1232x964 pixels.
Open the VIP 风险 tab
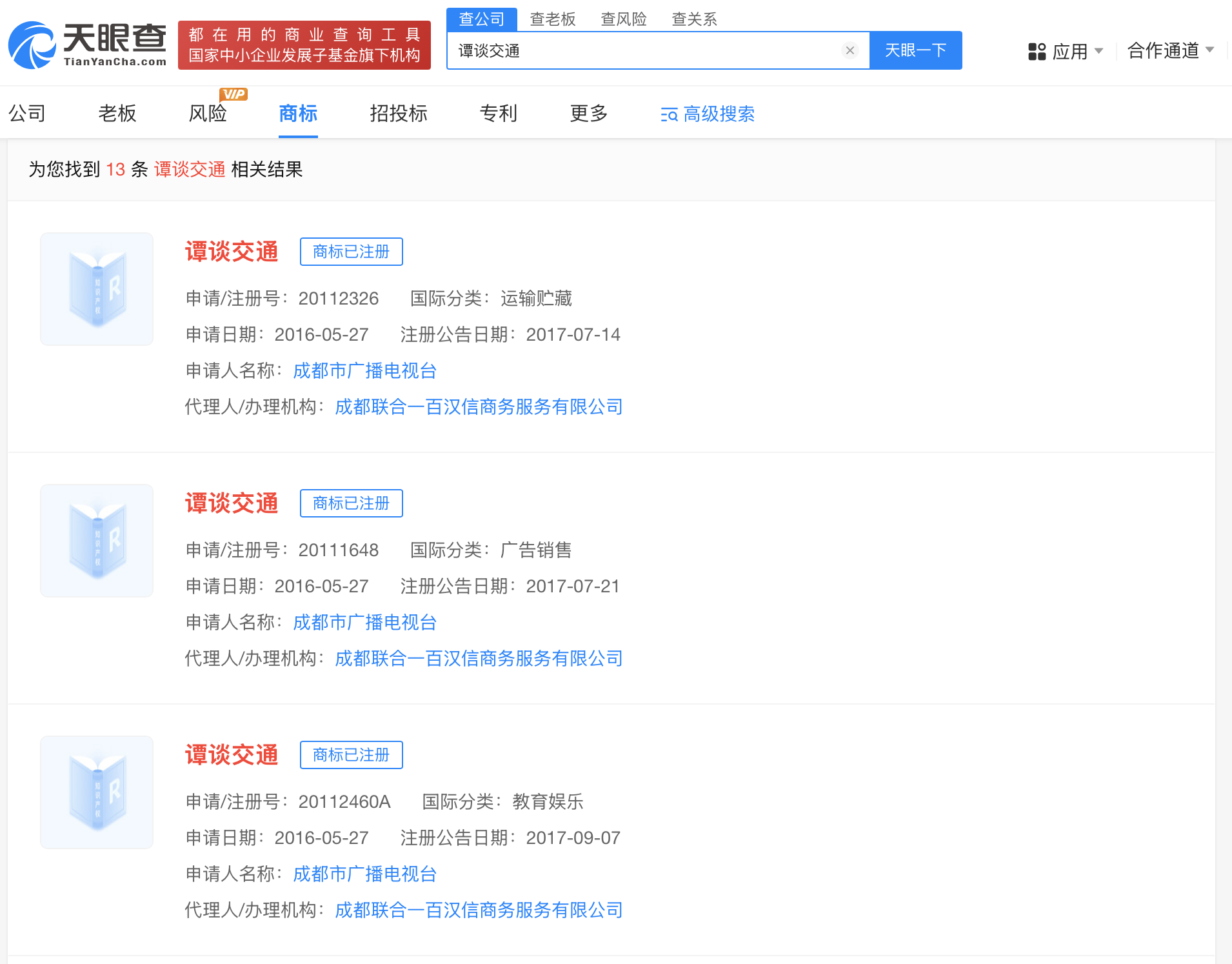click(x=208, y=114)
